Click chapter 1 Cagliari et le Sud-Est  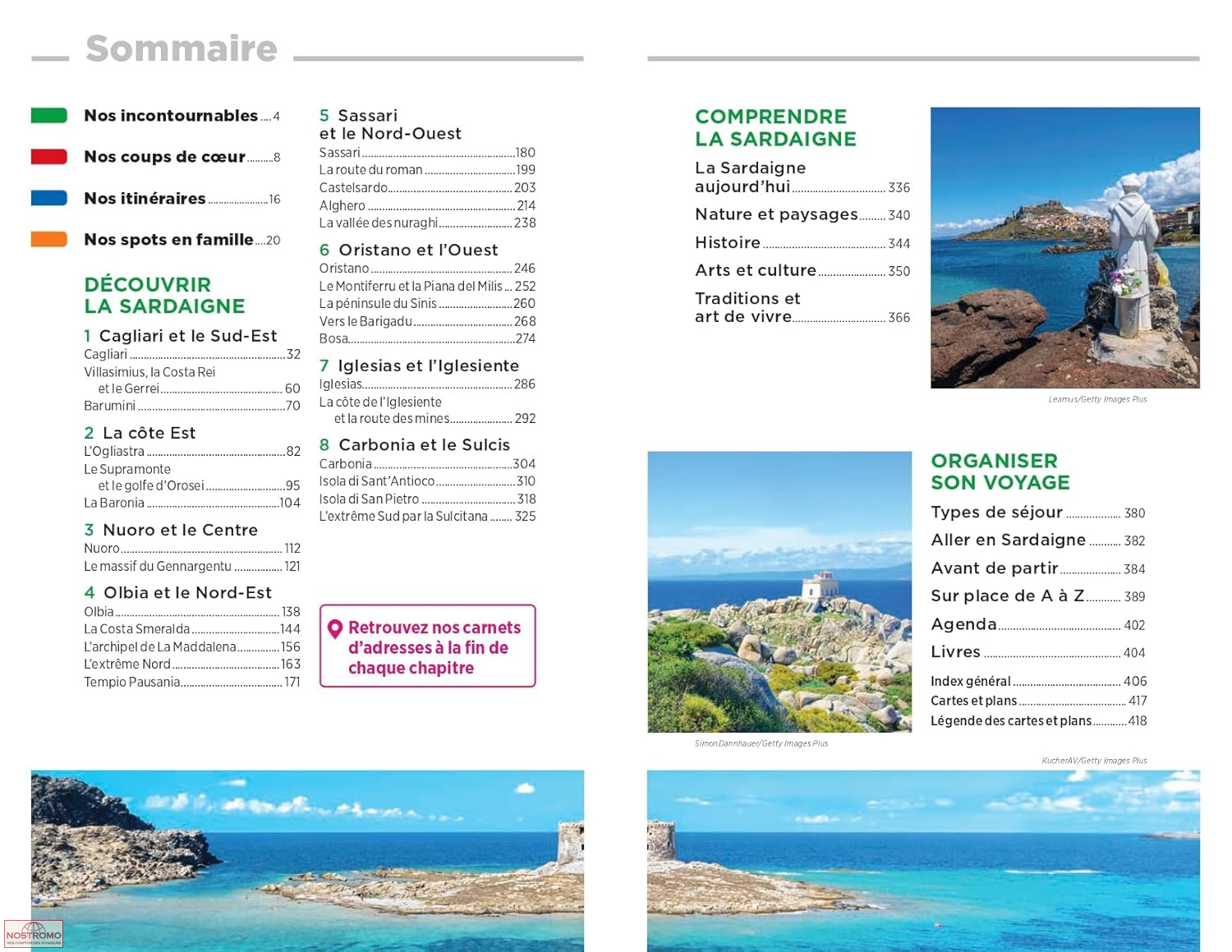(x=181, y=335)
